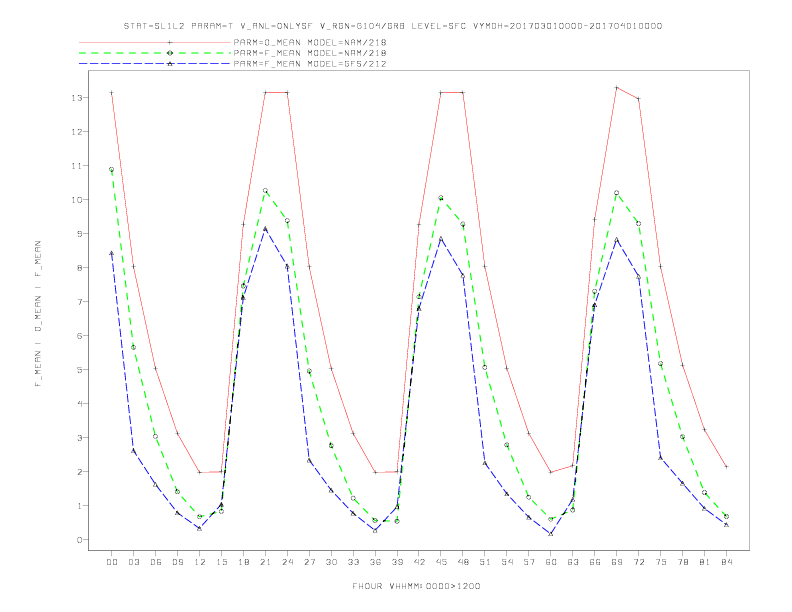
Task: Click x-axis forecast hour label 30
Action: pos(331,562)
